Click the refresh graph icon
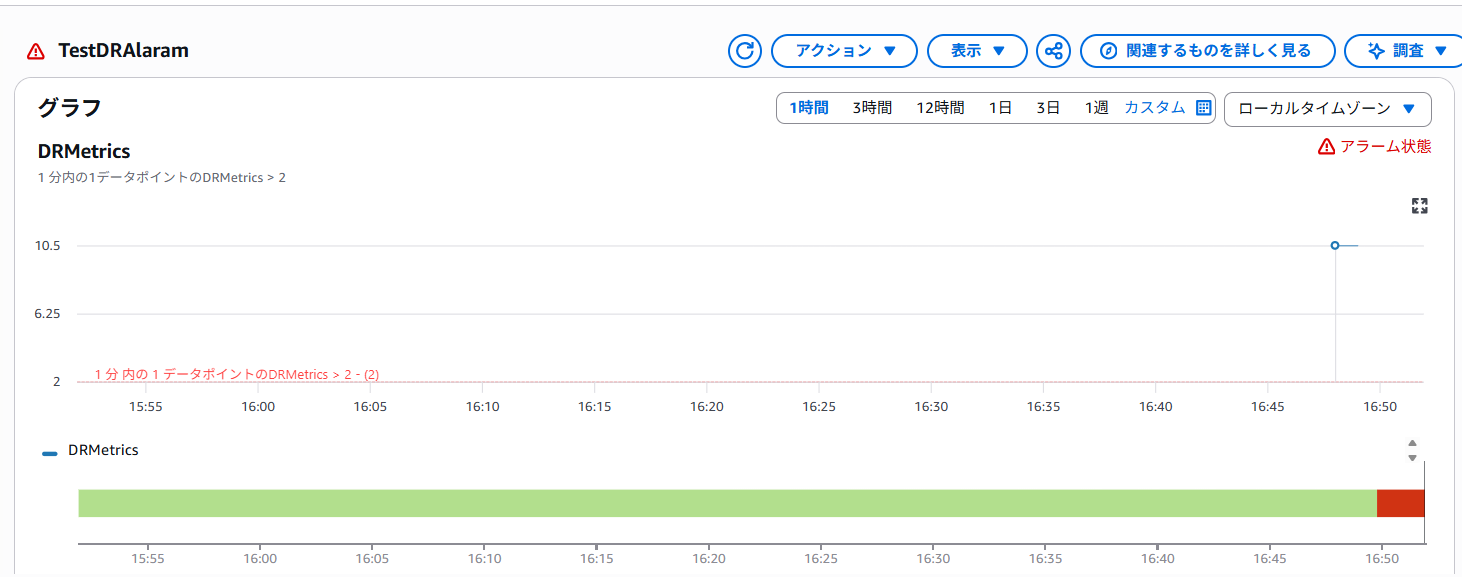Screen dimensions: 1462x577 [744, 51]
